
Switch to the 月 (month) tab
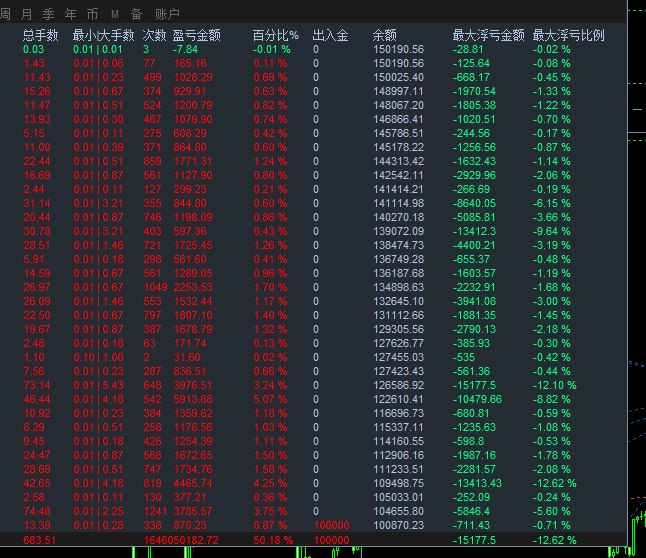(x=26, y=14)
